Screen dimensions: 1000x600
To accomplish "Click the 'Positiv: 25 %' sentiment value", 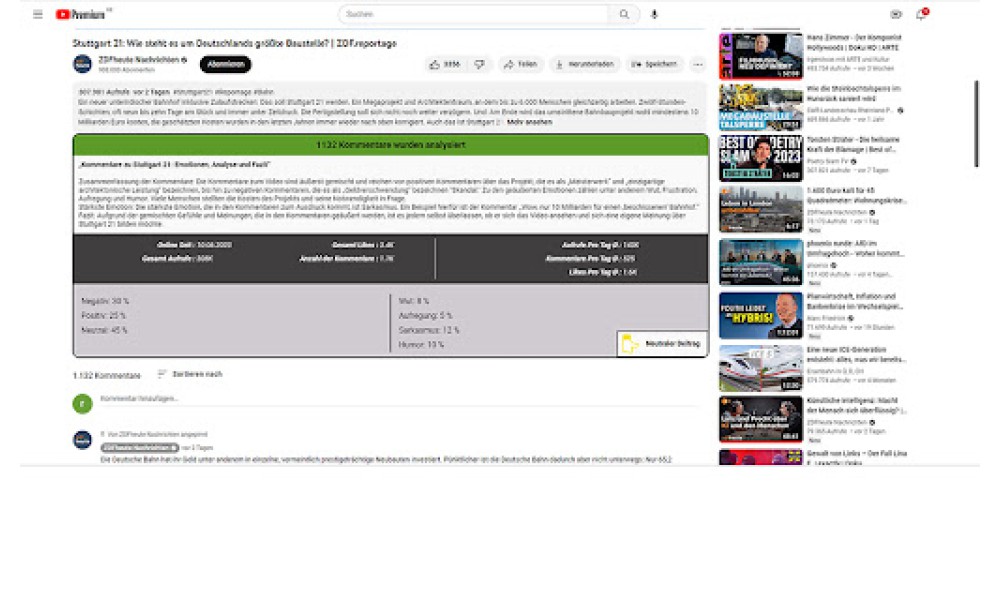I will (103, 316).
